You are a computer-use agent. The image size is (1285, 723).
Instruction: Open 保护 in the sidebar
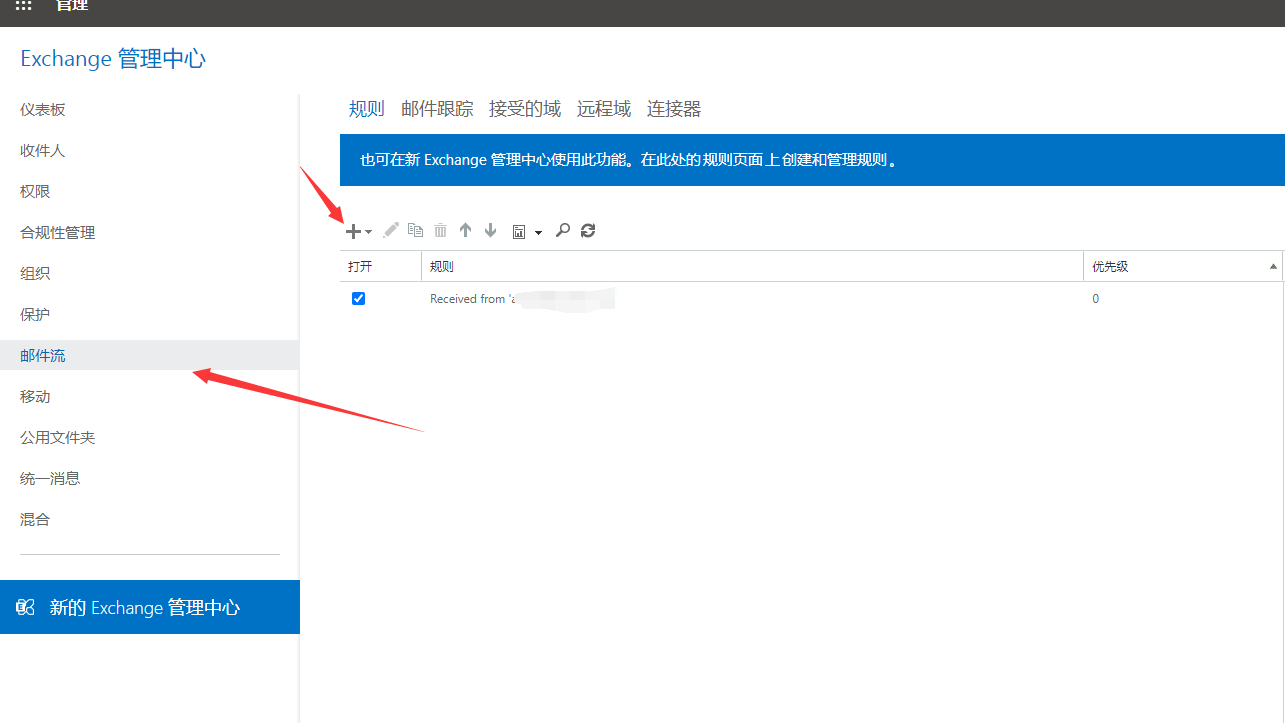point(35,314)
